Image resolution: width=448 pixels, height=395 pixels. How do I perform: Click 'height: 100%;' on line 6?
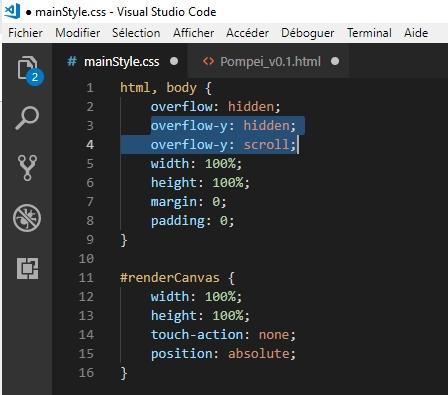[200, 183]
